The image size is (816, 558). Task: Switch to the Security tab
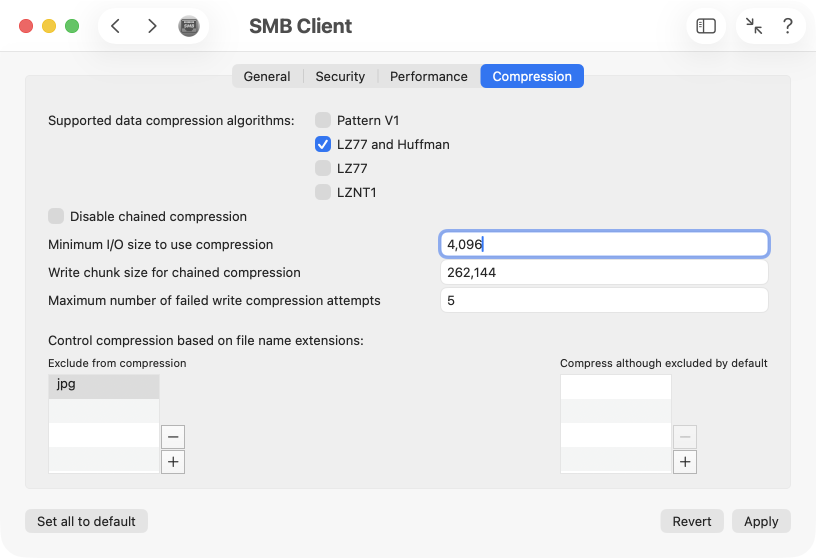click(x=340, y=77)
